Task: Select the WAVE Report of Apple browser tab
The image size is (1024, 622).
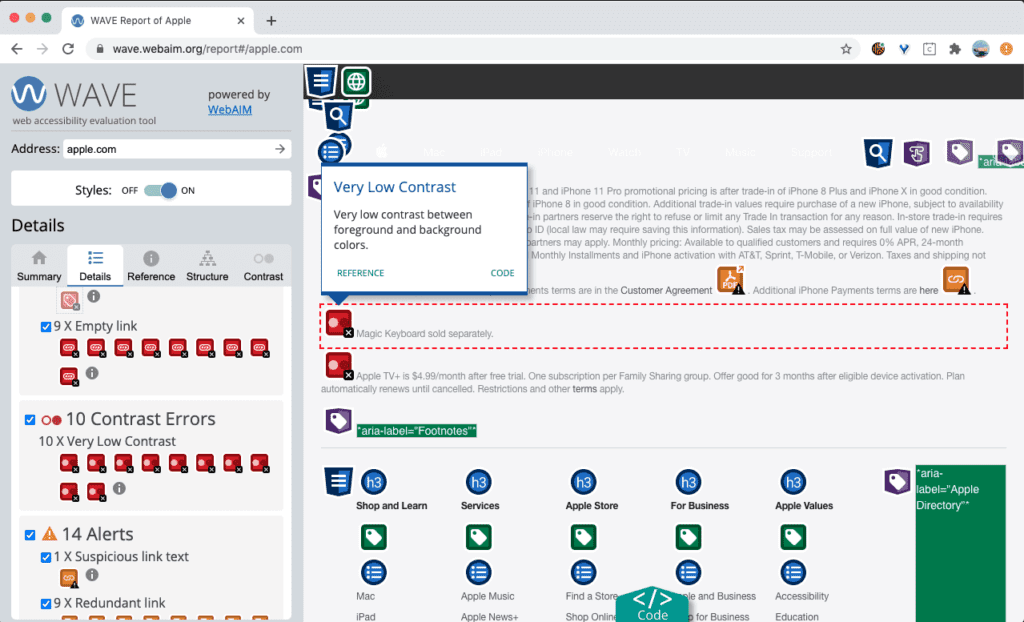Action: pos(157,20)
